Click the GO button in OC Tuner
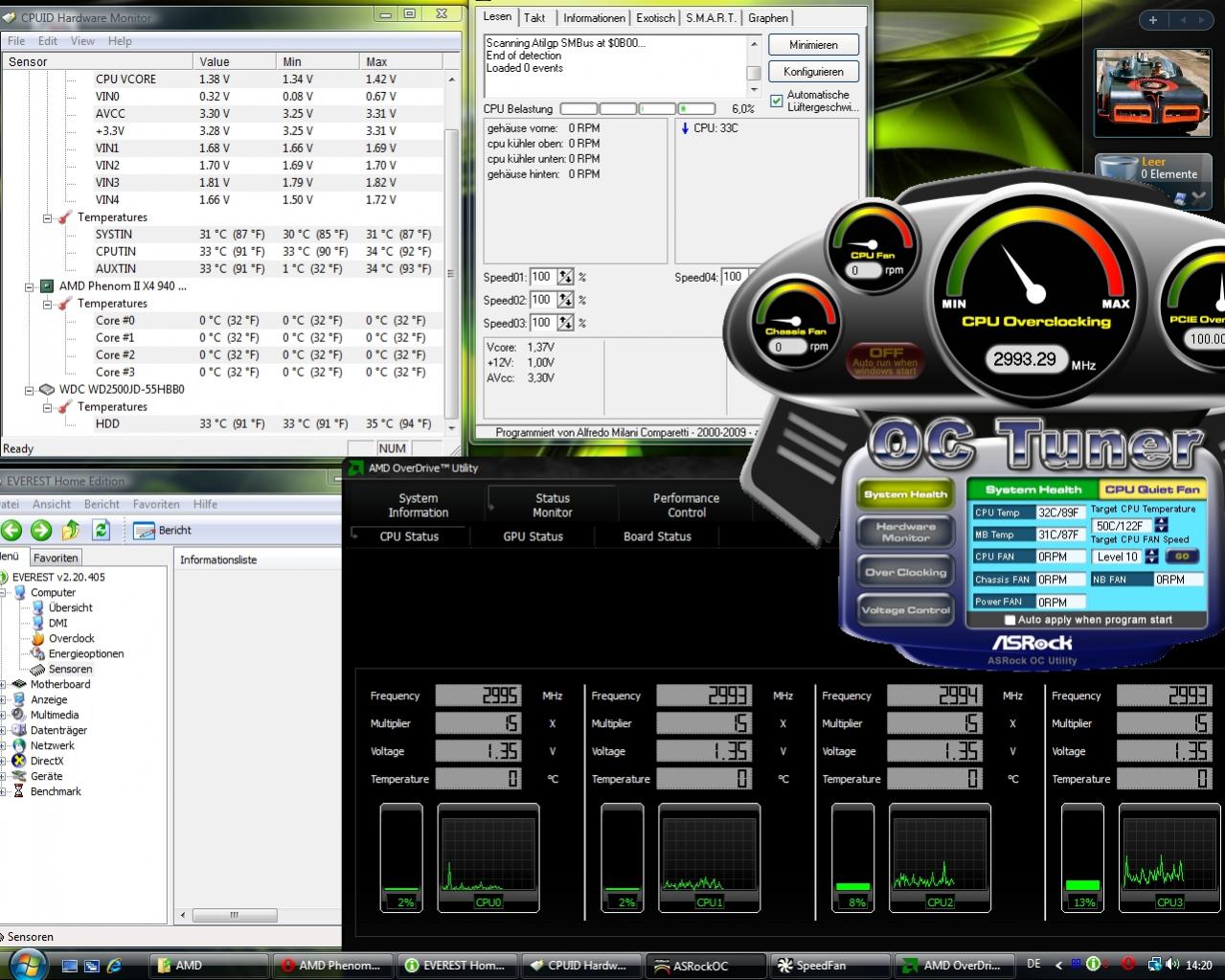This screenshot has width=1225, height=980. tap(1181, 556)
